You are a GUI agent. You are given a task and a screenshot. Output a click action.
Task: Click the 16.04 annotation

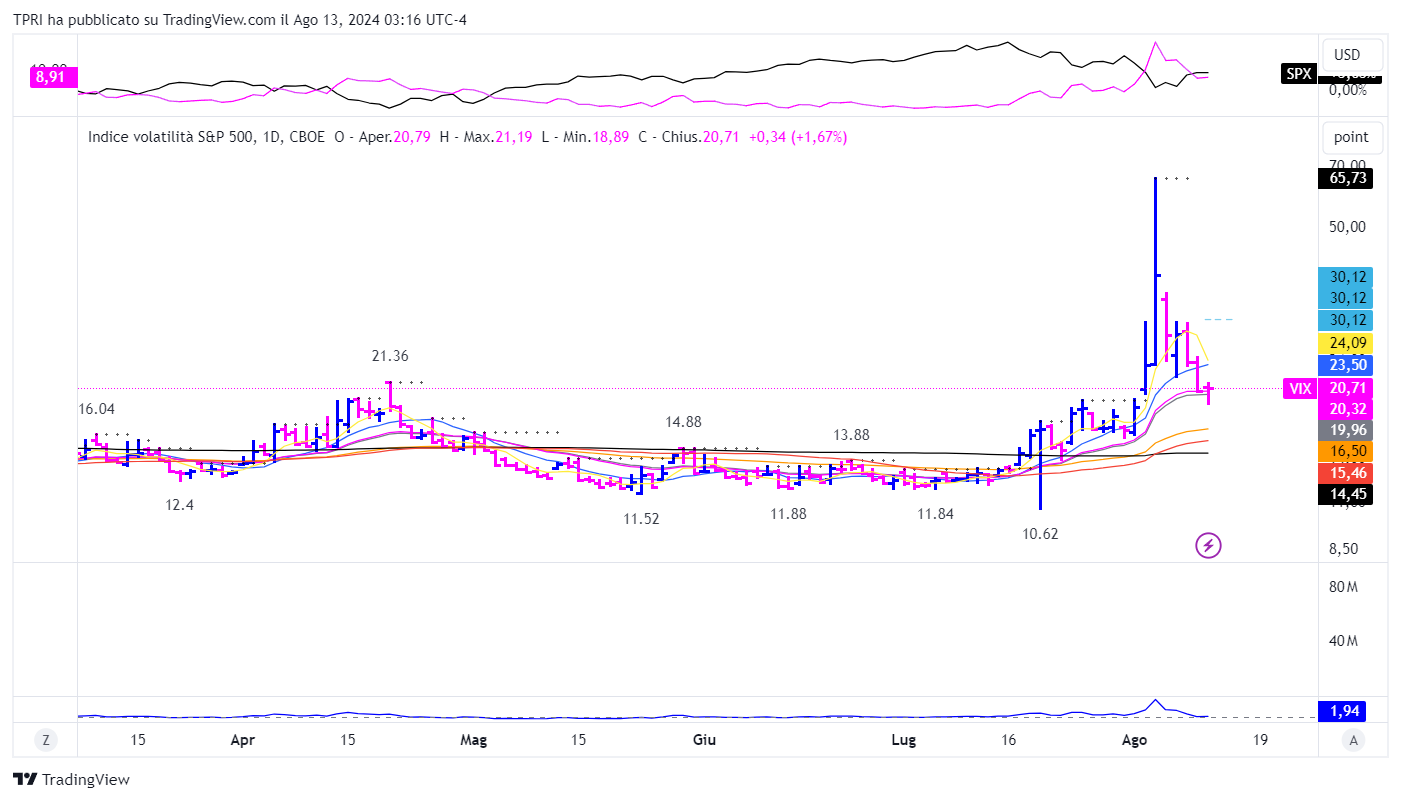(x=97, y=409)
